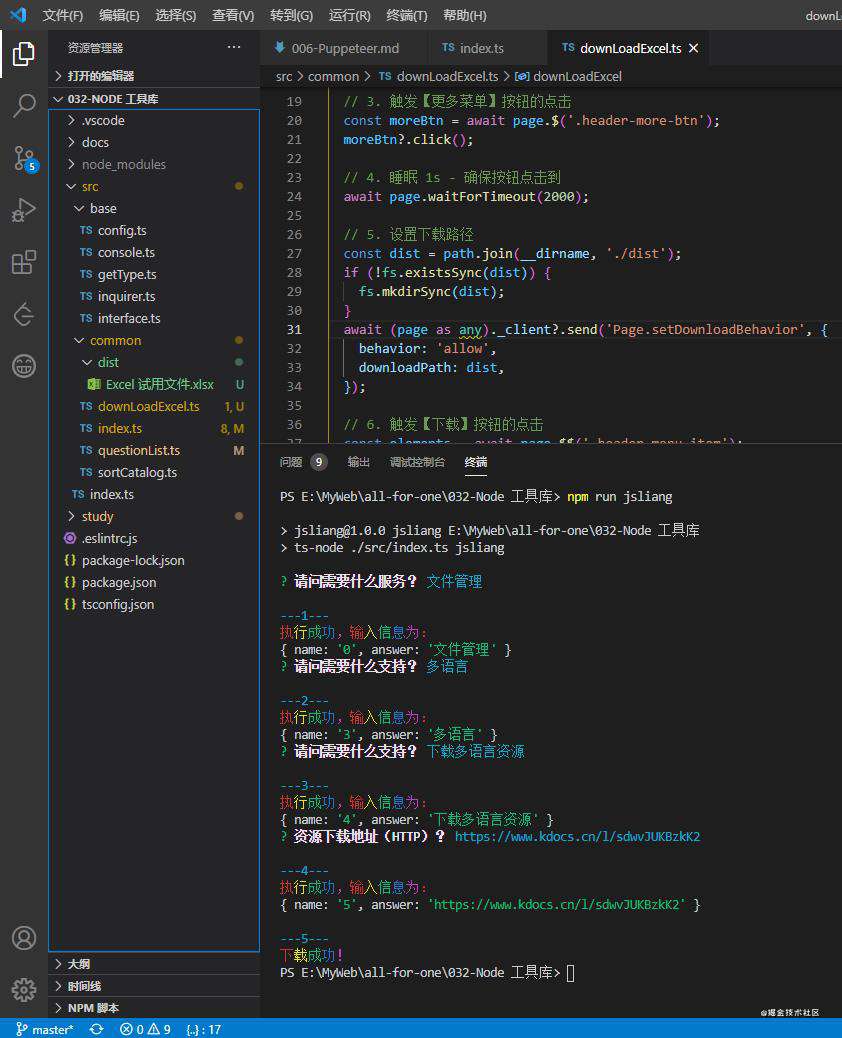Image resolution: width=842 pixels, height=1038 pixels.
Task: Collapse the src folder
Action: pyautogui.click(x=154, y=187)
